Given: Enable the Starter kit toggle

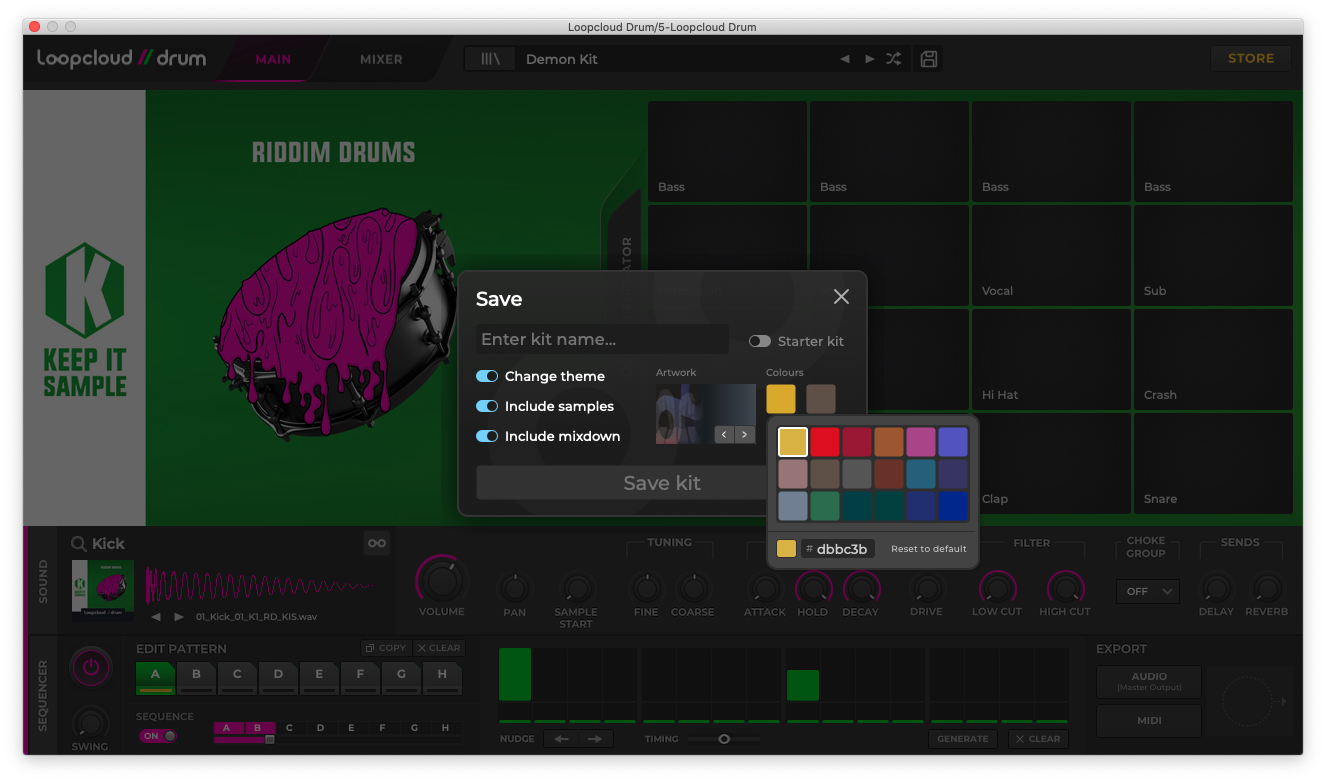Looking at the screenshot, I should point(760,341).
